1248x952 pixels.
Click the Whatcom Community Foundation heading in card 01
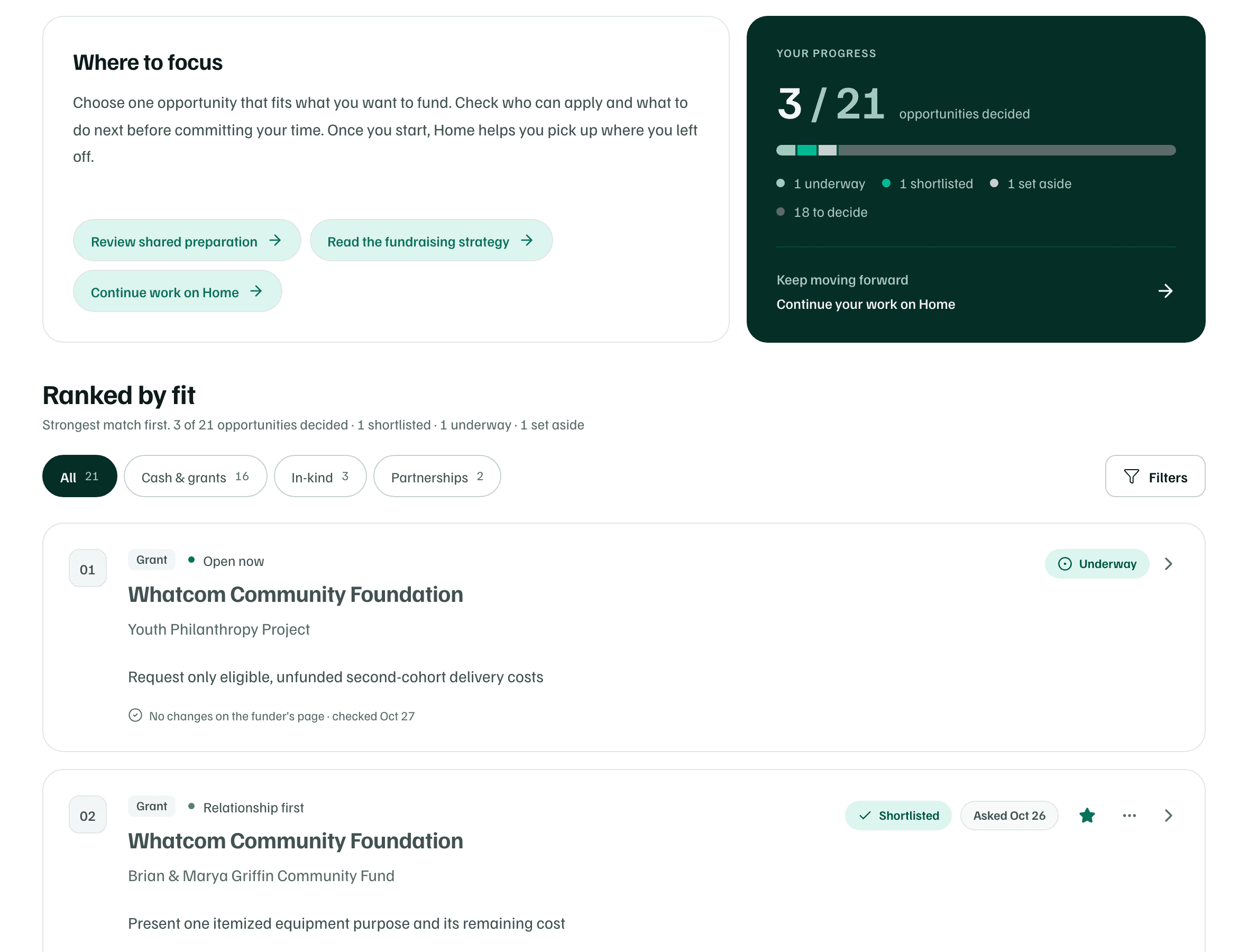(x=295, y=595)
